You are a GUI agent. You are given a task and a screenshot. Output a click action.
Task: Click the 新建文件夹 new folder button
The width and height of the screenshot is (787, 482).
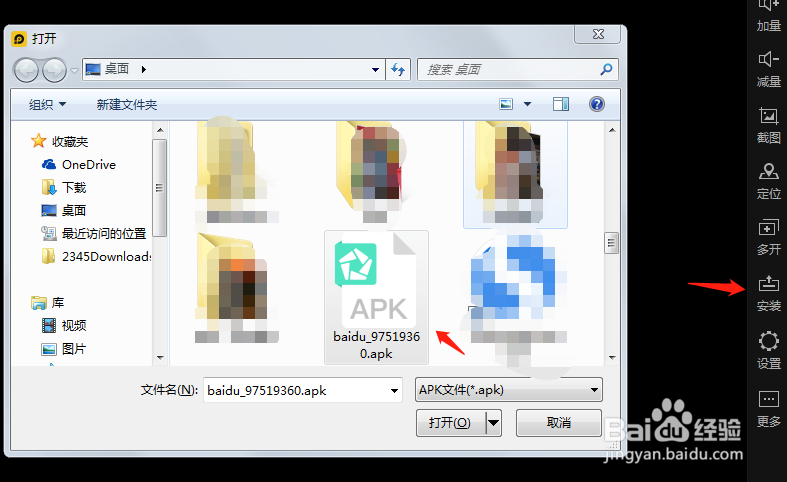pyautogui.click(x=126, y=104)
